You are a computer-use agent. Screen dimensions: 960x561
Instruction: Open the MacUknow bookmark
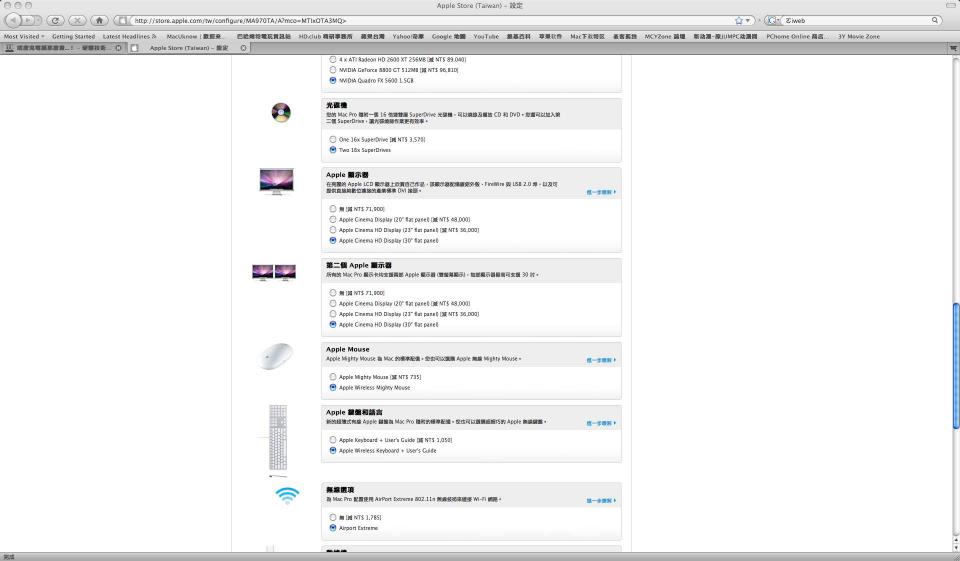(195, 36)
